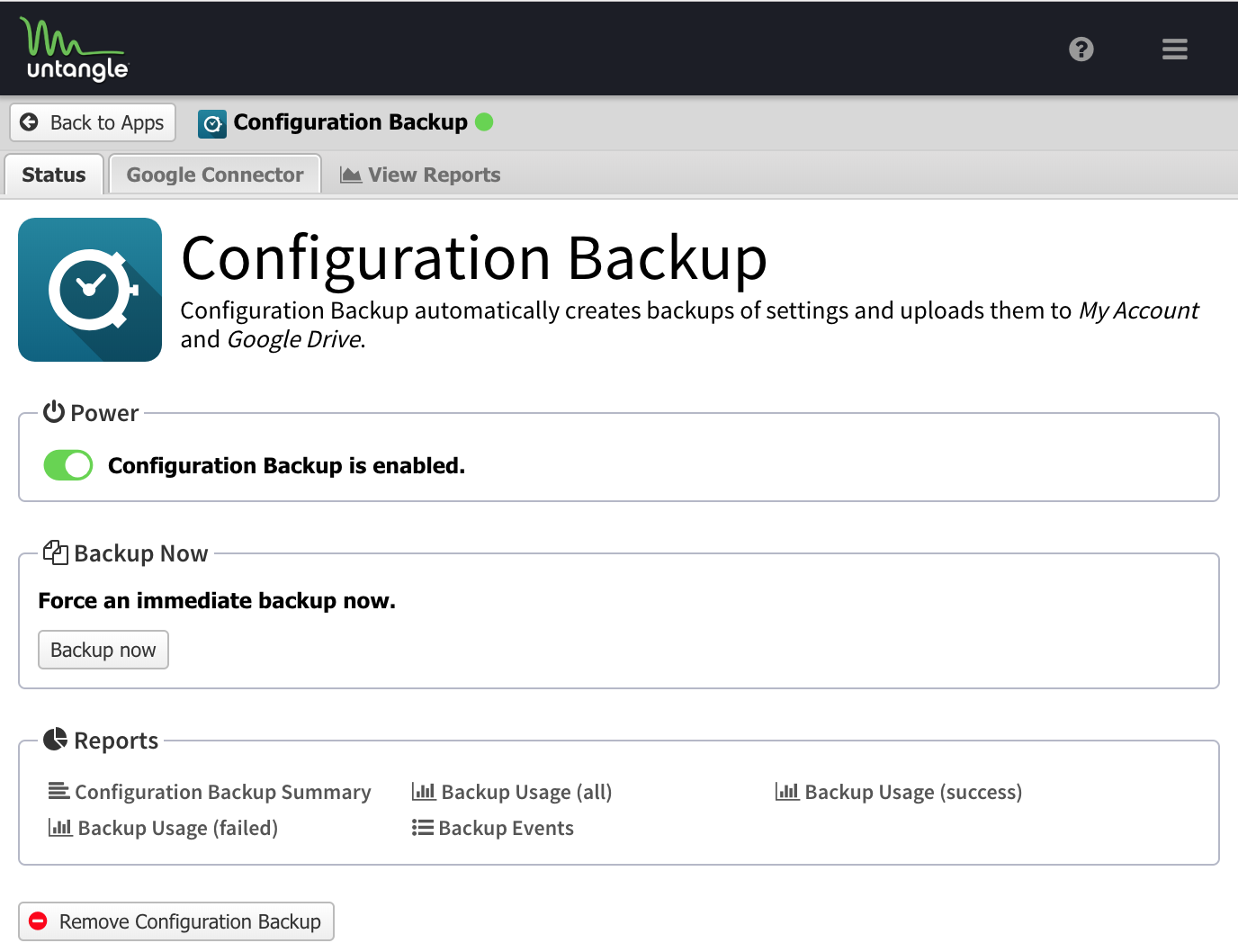
Task: Switch to the Google Connector tab
Action: (x=215, y=175)
